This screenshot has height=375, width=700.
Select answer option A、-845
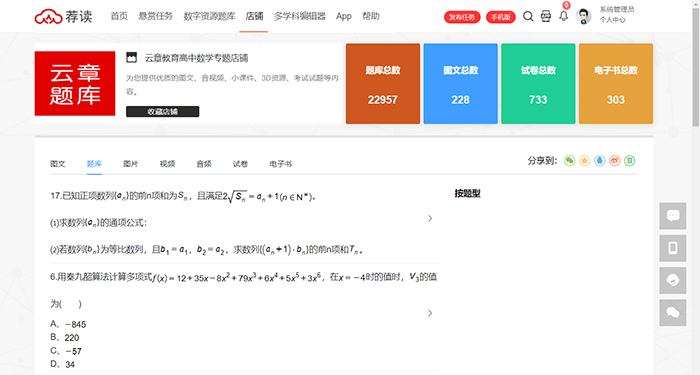pos(68,324)
